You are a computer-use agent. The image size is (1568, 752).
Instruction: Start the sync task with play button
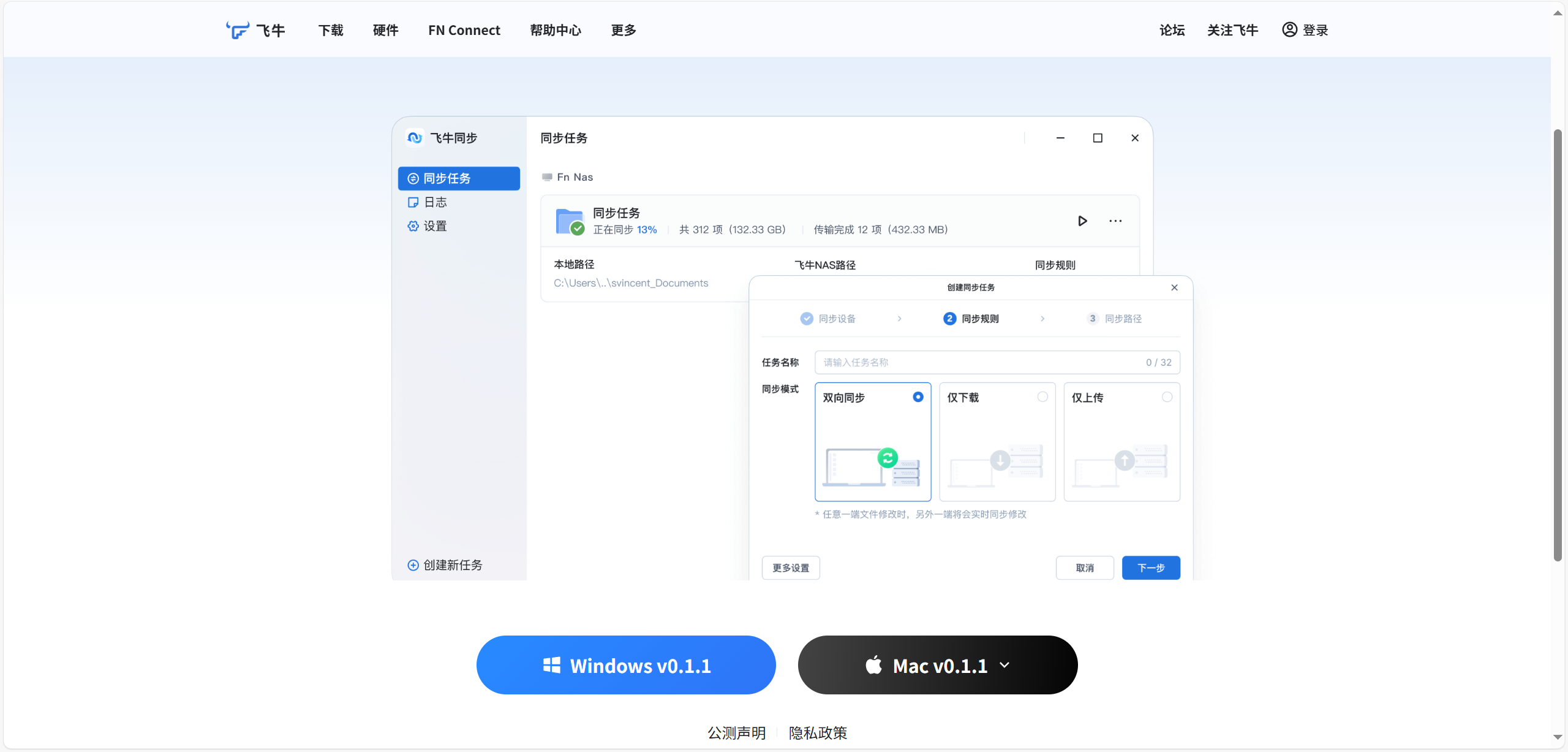point(1082,221)
